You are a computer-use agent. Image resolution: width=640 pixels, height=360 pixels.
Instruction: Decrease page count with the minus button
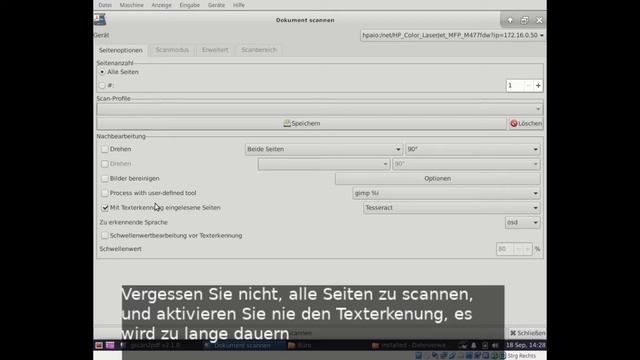point(529,85)
